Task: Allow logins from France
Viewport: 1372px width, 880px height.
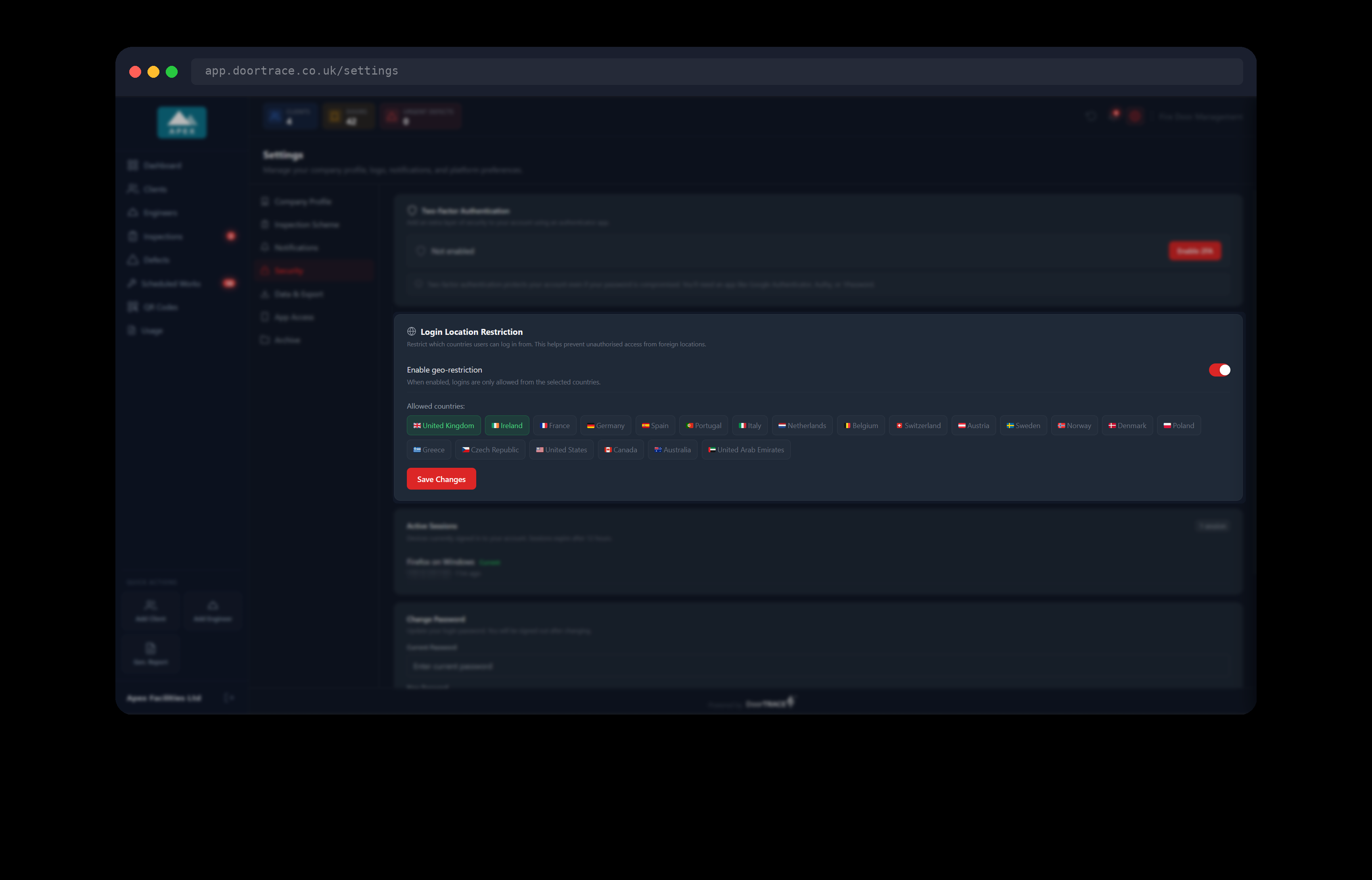Action: tap(555, 425)
